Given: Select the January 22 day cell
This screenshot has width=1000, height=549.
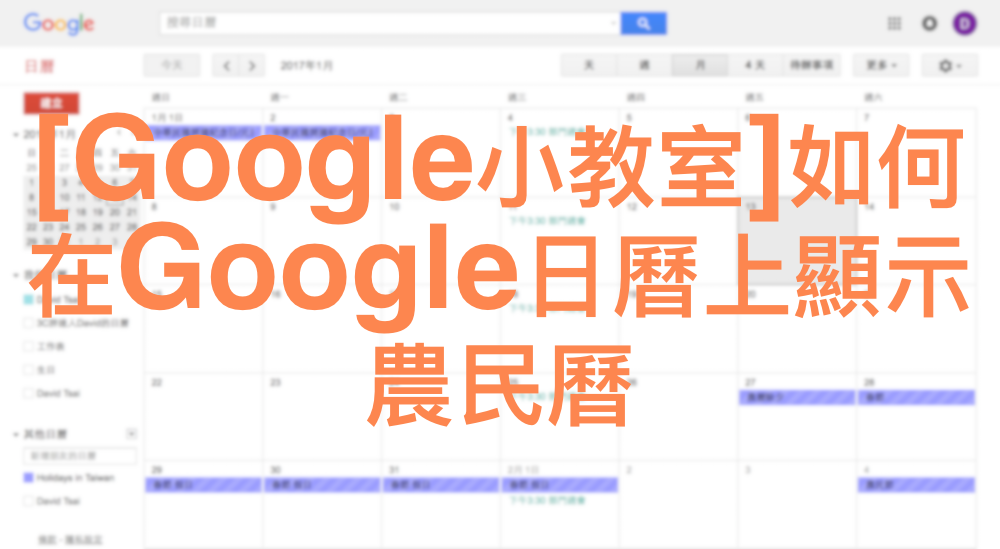Looking at the screenshot, I should coord(203,417).
